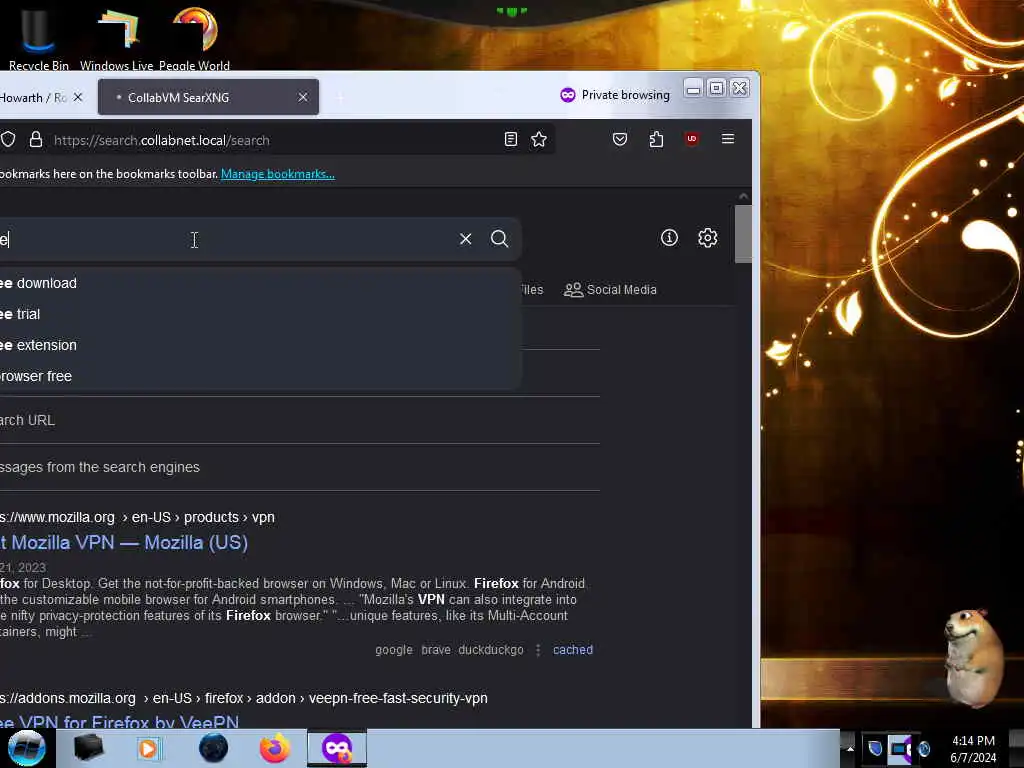Switch to the Social Media category

point(610,289)
